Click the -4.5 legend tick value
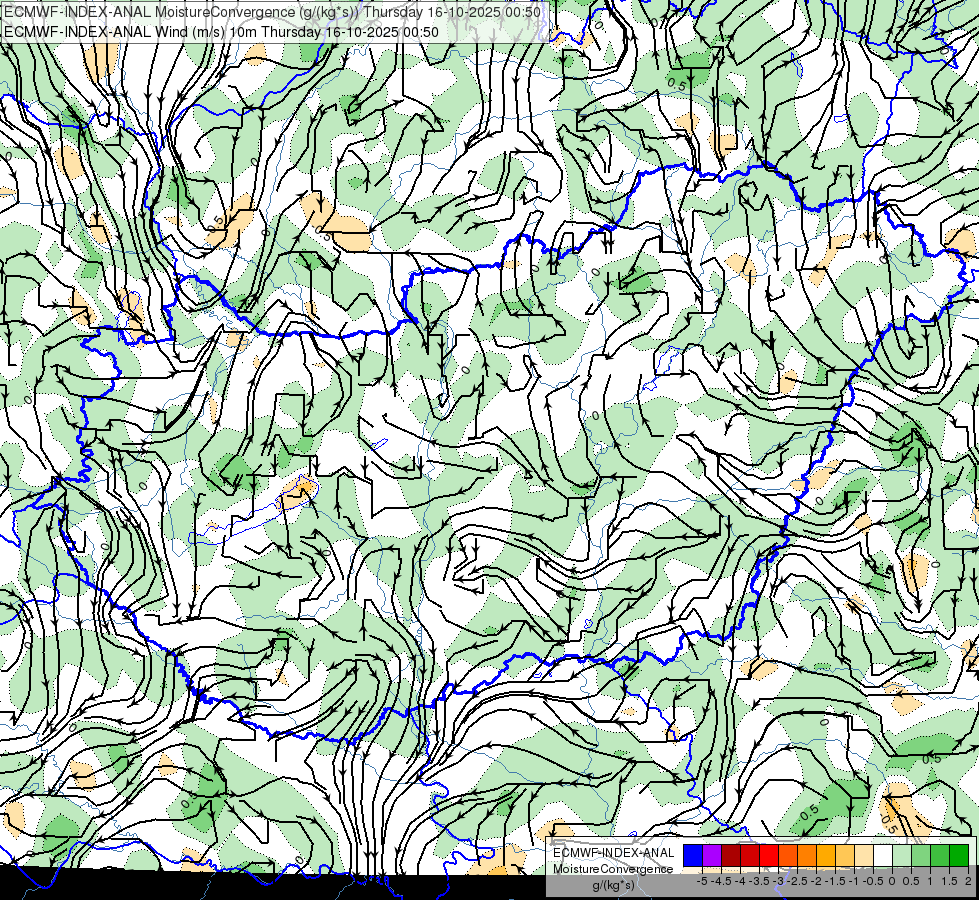The image size is (979, 900). click(x=721, y=881)
